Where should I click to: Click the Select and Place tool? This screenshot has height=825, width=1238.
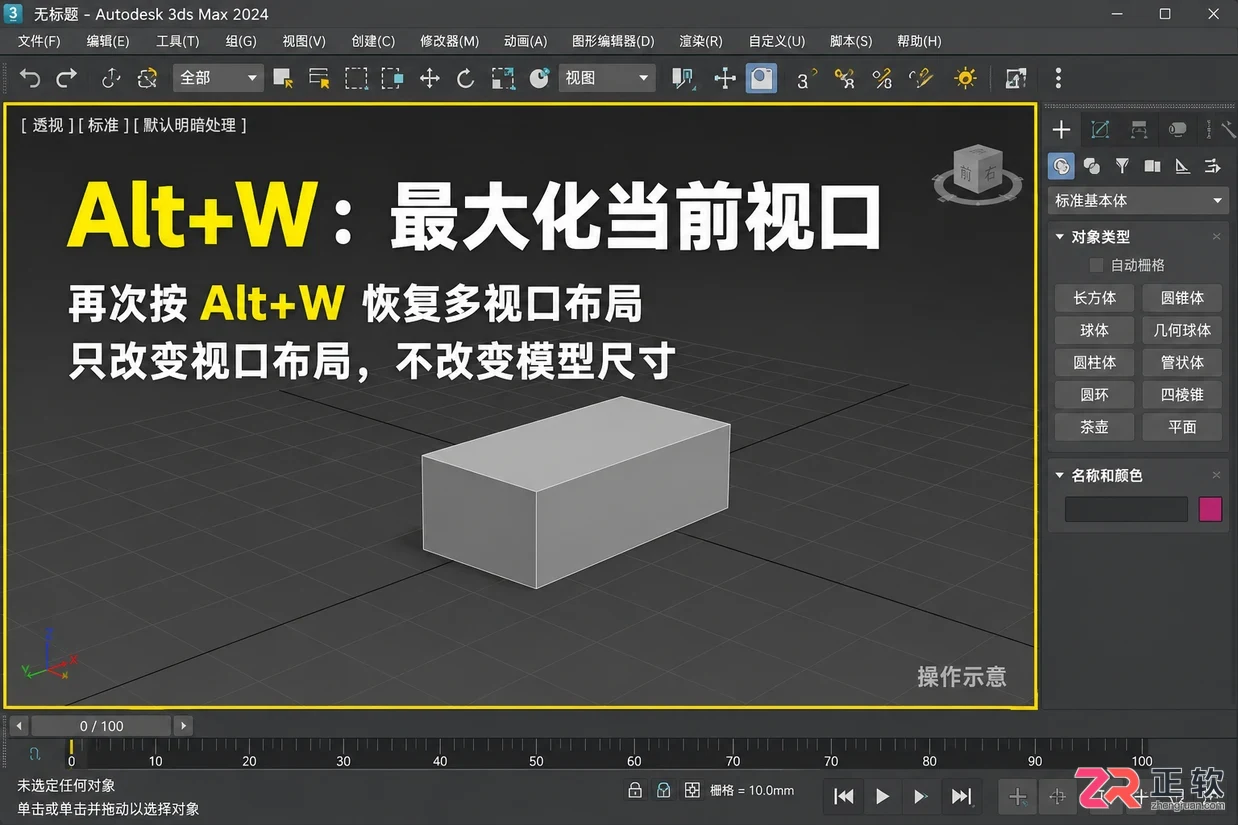tap(539, 78)
